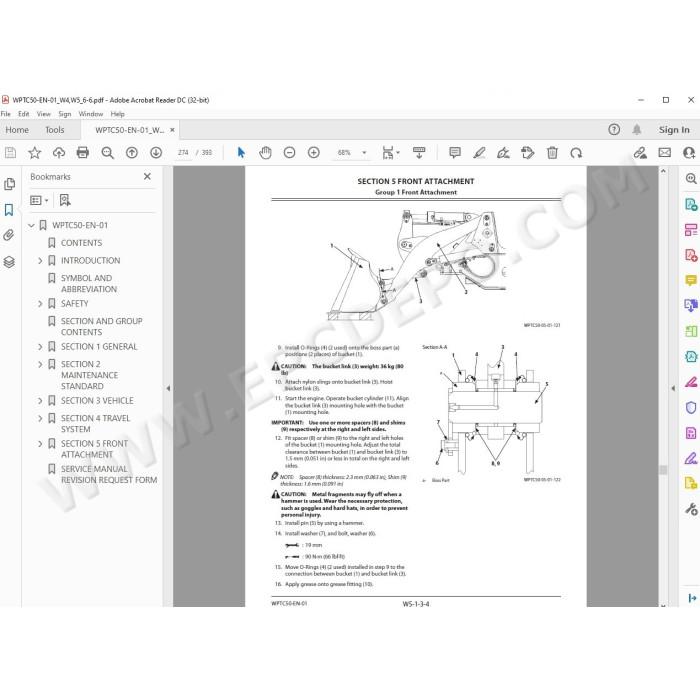Jump to SYMBOL AND ABBREVIATION bookmark

pos(87,283)
